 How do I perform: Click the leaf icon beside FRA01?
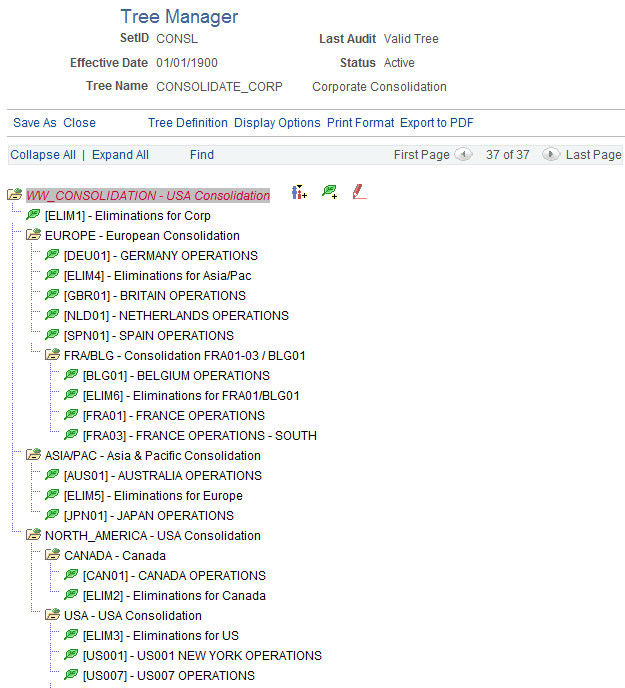(x=71, y=415)
